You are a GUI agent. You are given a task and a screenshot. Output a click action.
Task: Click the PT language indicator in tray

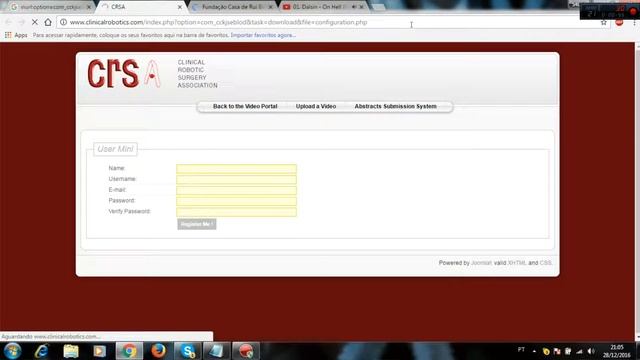[x=521, y=350]
